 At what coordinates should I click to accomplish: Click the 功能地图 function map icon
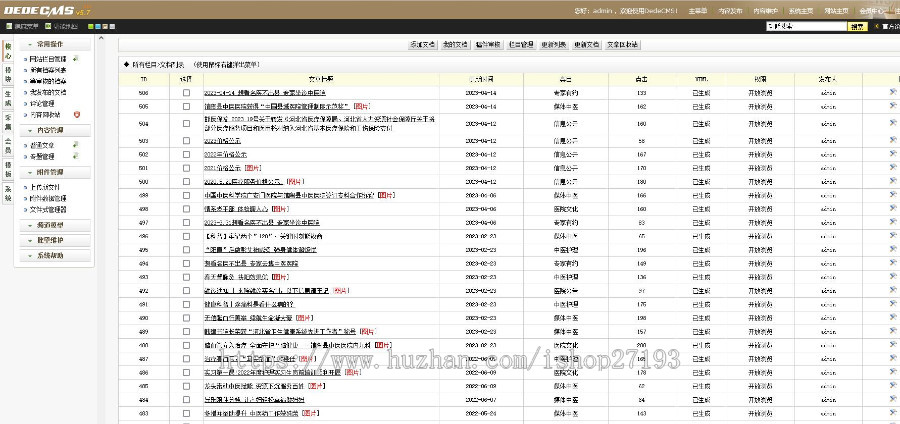[48, 26]
